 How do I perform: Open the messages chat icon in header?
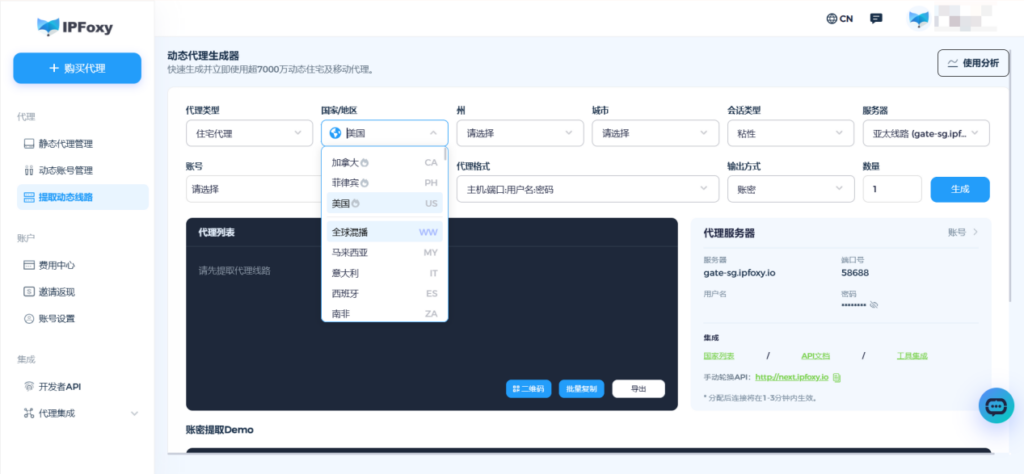point(876,18)
